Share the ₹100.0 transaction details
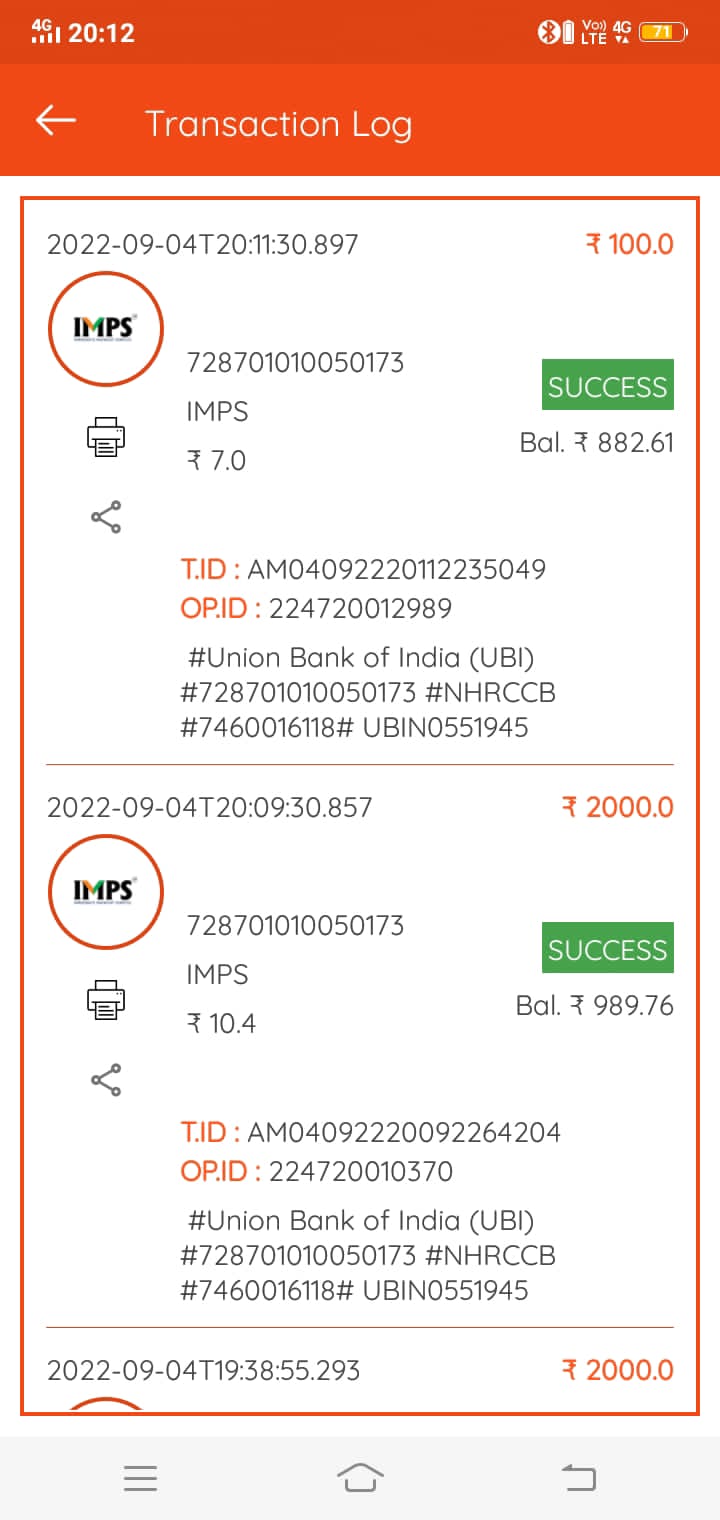The image size is (720, 1520). tap(105, 517)
